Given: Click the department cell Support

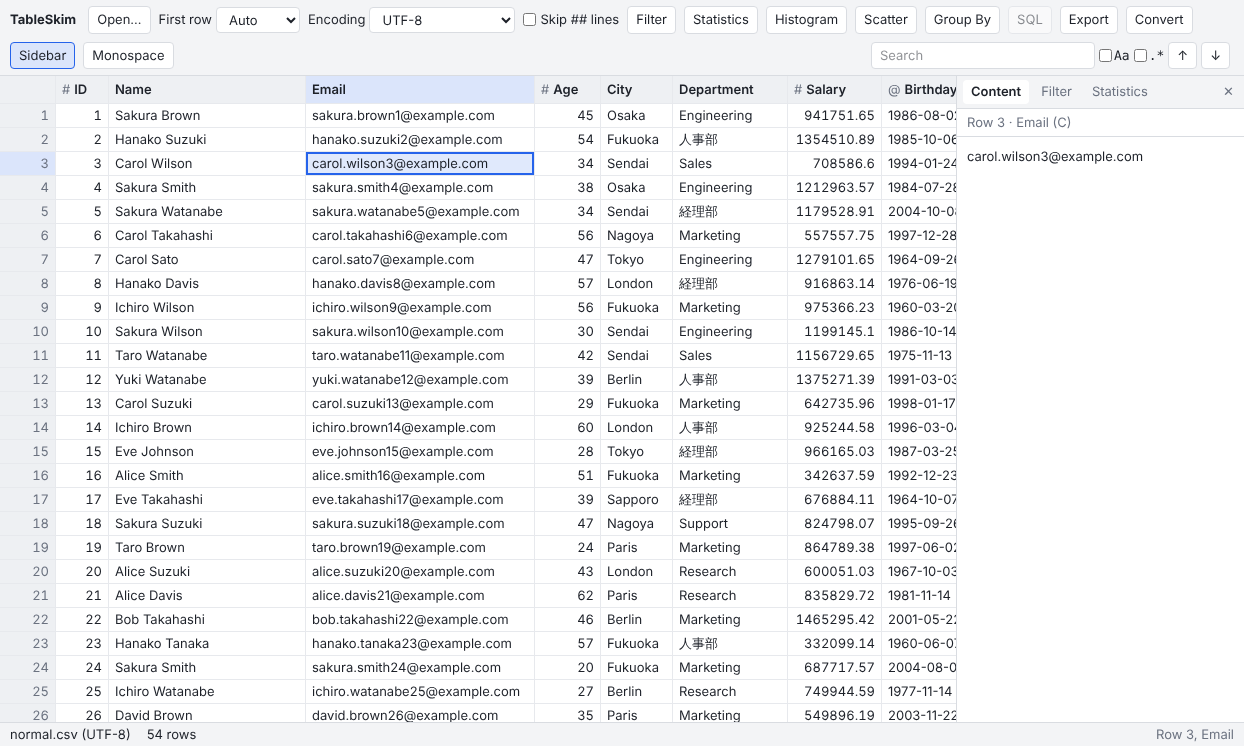Looking at the screenshot, I should tap(730, 523).
